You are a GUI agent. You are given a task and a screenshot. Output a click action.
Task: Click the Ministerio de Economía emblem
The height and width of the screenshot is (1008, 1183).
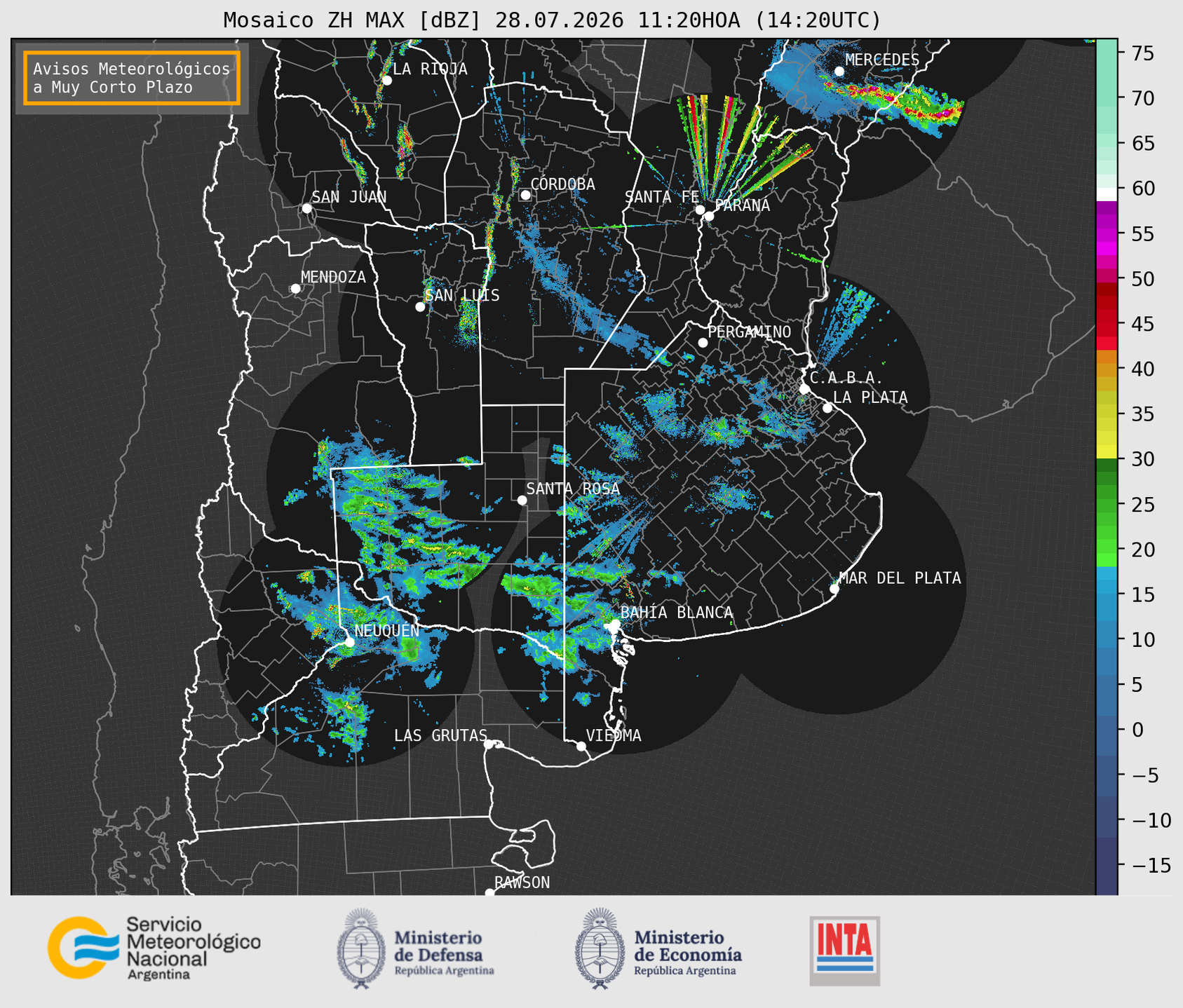coord(599,948)
